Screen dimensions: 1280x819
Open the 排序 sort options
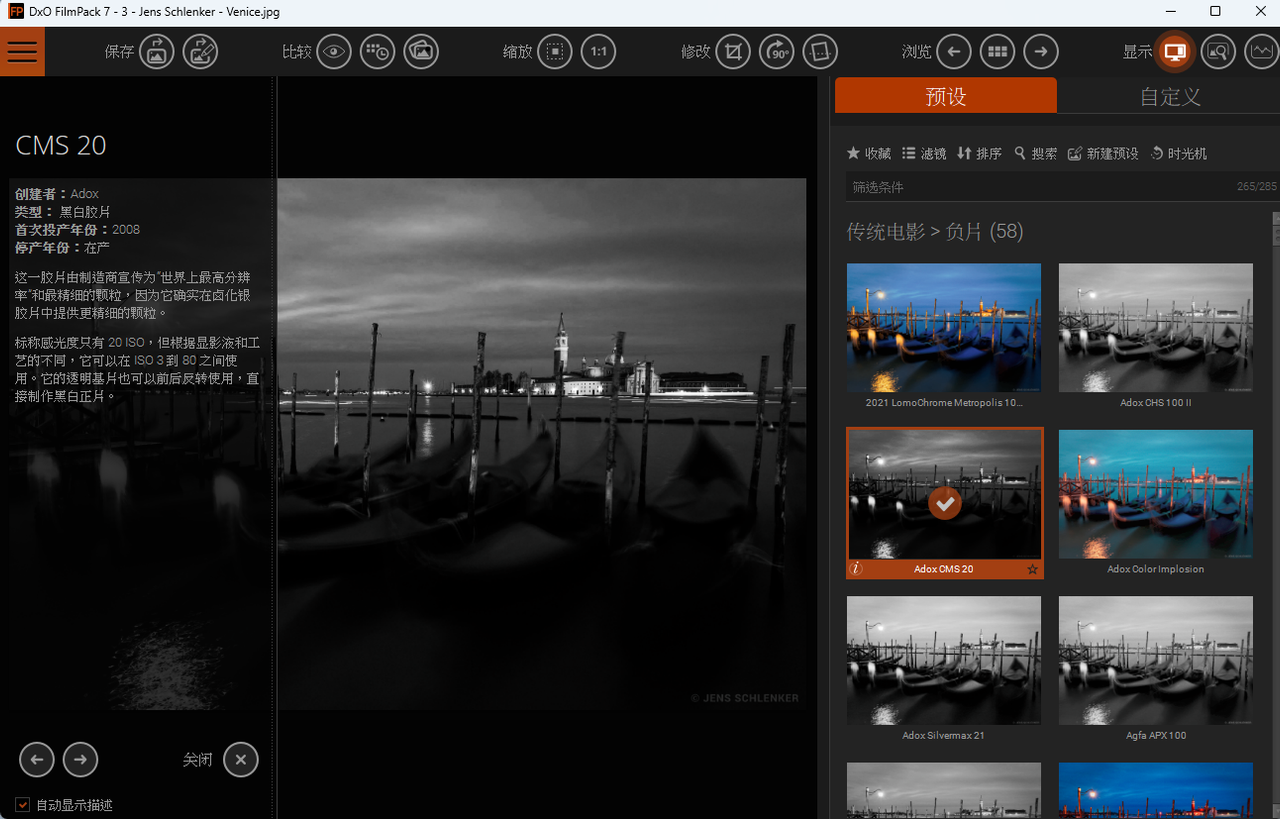click(979, 153)
